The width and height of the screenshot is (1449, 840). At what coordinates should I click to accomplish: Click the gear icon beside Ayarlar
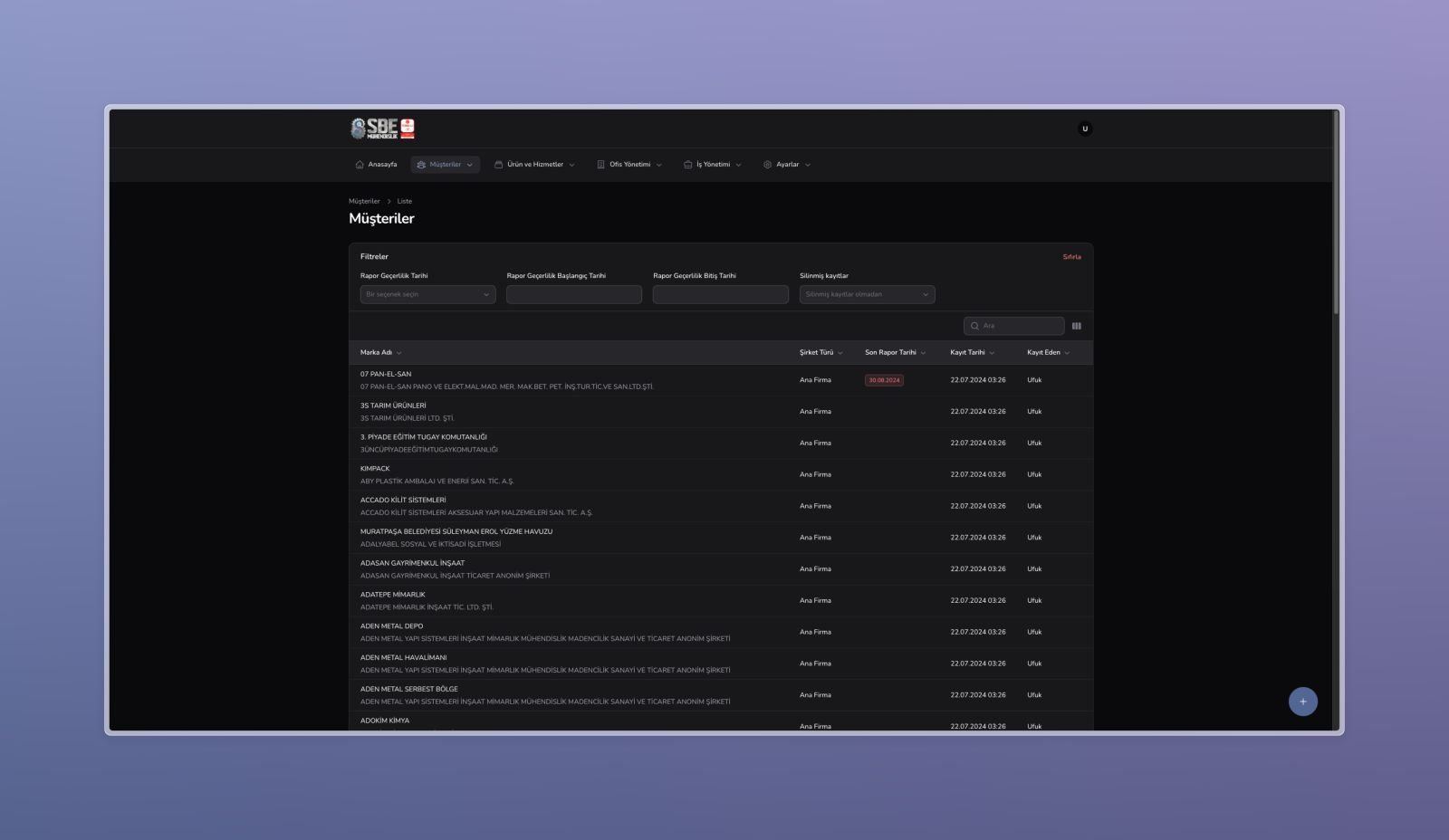(x=767, y=165)
